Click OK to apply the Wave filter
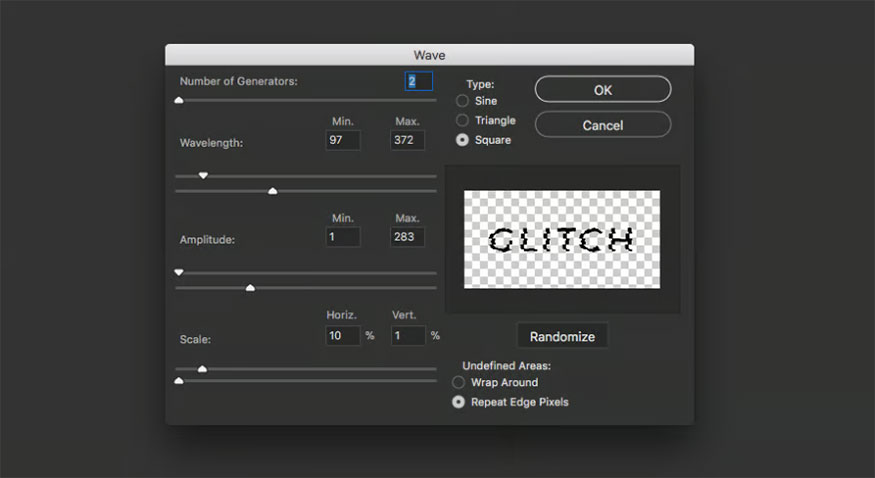 [x=602, y=90]
